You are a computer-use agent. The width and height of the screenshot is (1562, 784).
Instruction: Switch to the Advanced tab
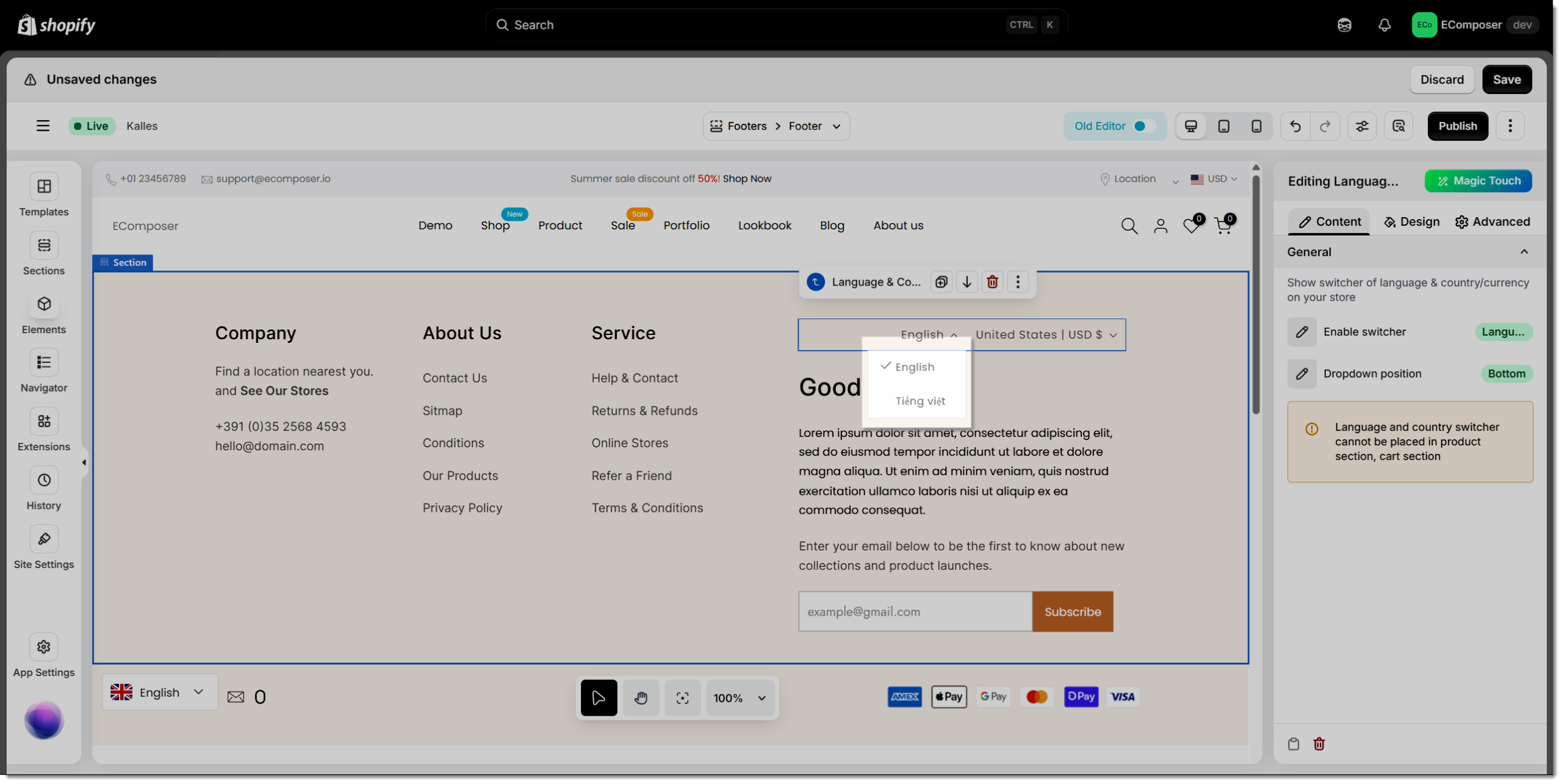pos(1492,221)
